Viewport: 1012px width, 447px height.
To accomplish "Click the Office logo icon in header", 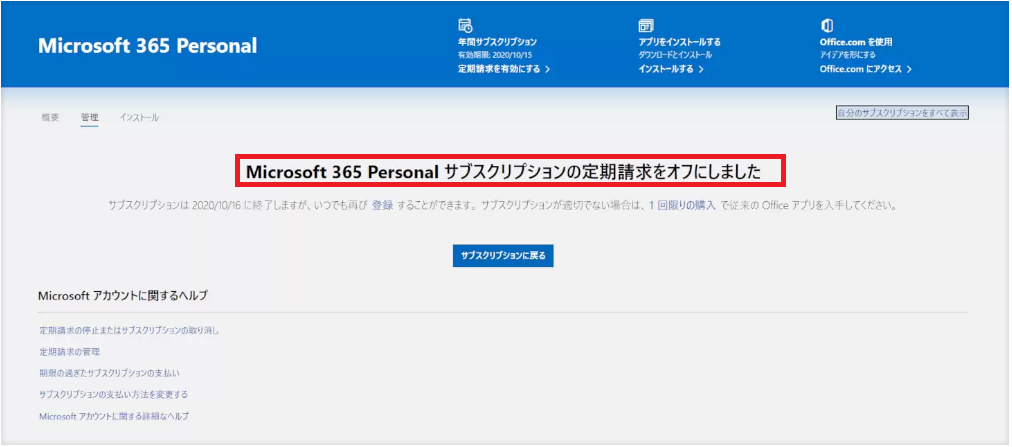I will [x=825, y=25].
